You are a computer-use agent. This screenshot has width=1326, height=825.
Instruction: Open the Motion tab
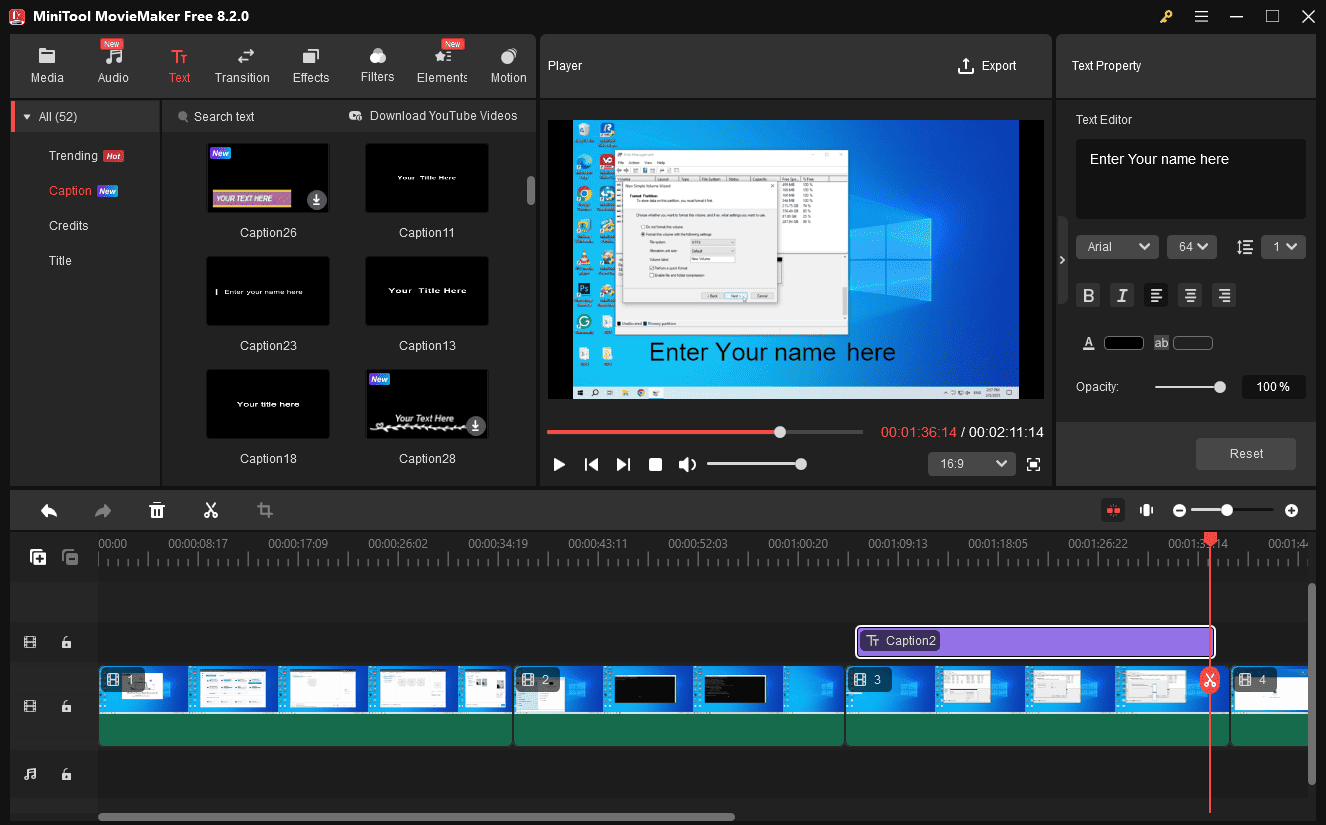coord(508,66)
